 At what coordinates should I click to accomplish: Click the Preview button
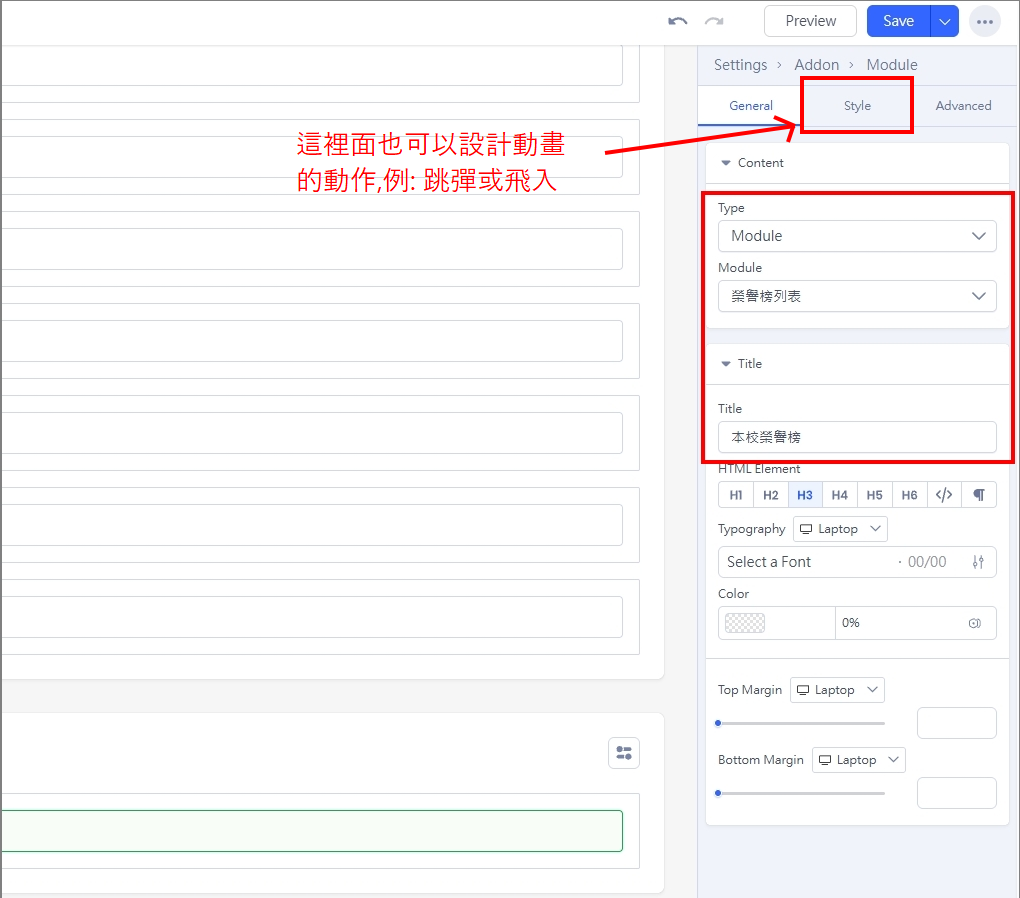pyautogui.click(x=810, y=21)
